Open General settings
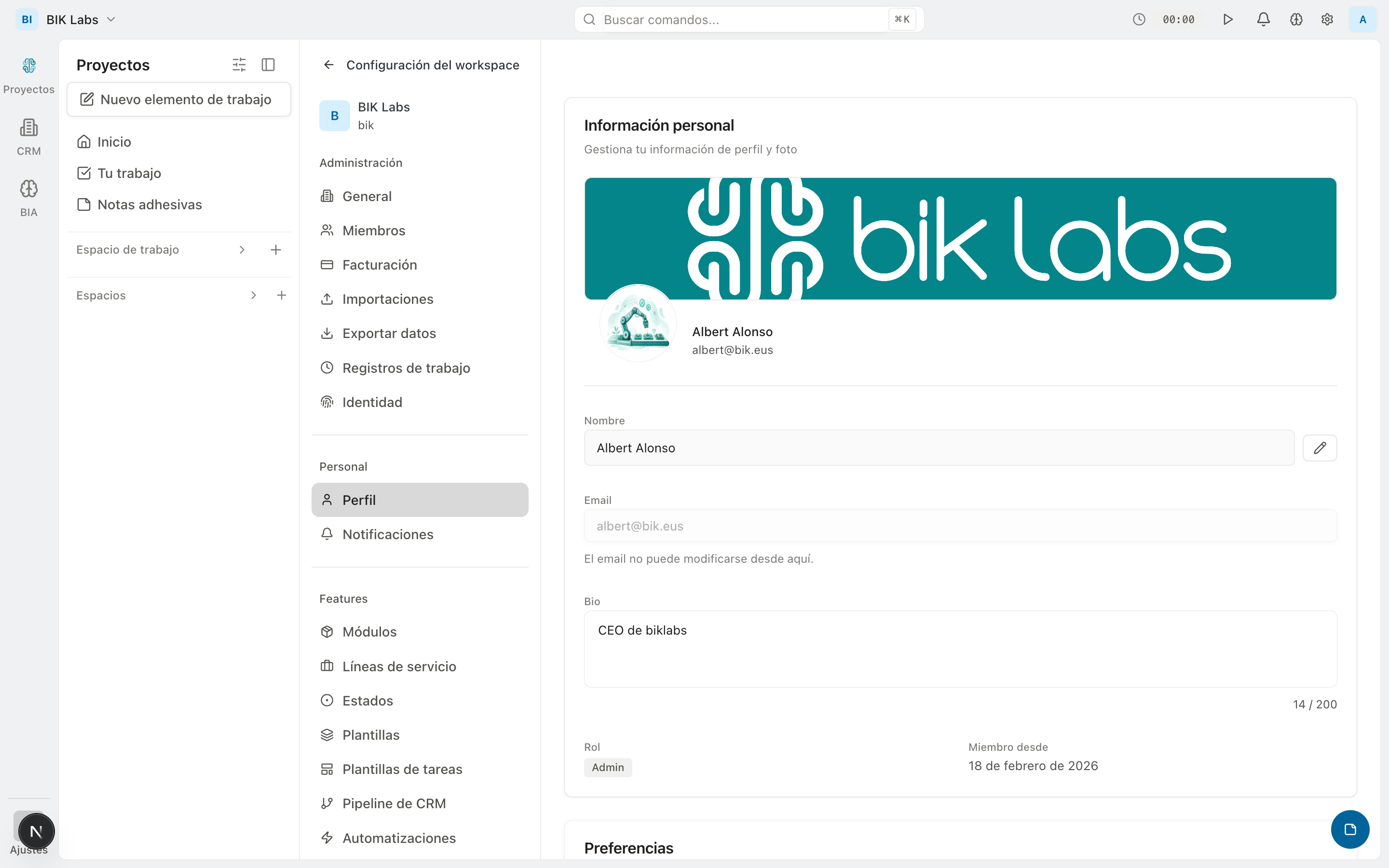Viewport: 1389px width, 868px height. coord(420,196)
